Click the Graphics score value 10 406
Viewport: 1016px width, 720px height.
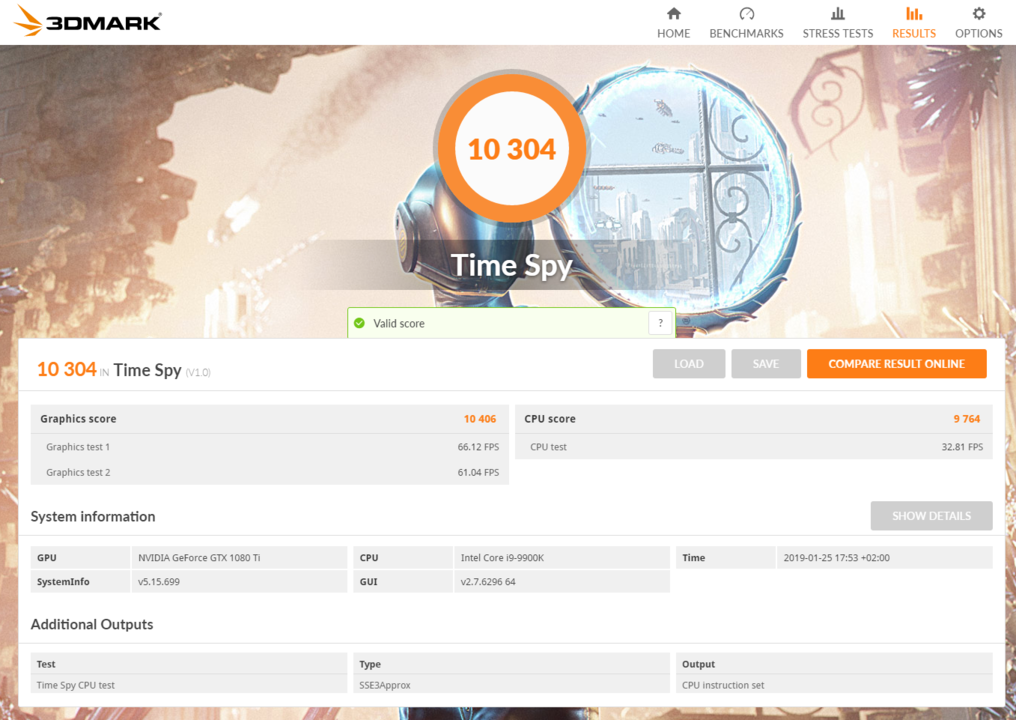pyautogui.click(x=480, y=419)
